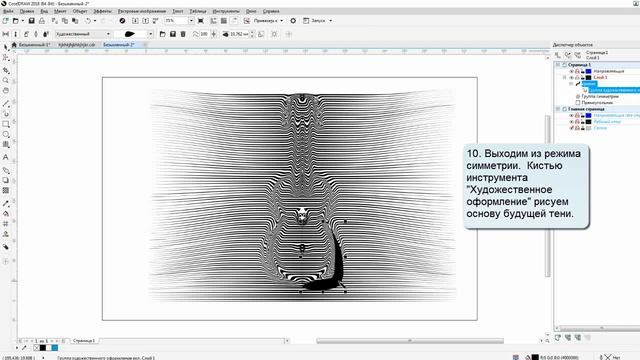
Task: Toggle visibility eye of Слой 1
Action: pyautogui.click(x=571, y=78)
